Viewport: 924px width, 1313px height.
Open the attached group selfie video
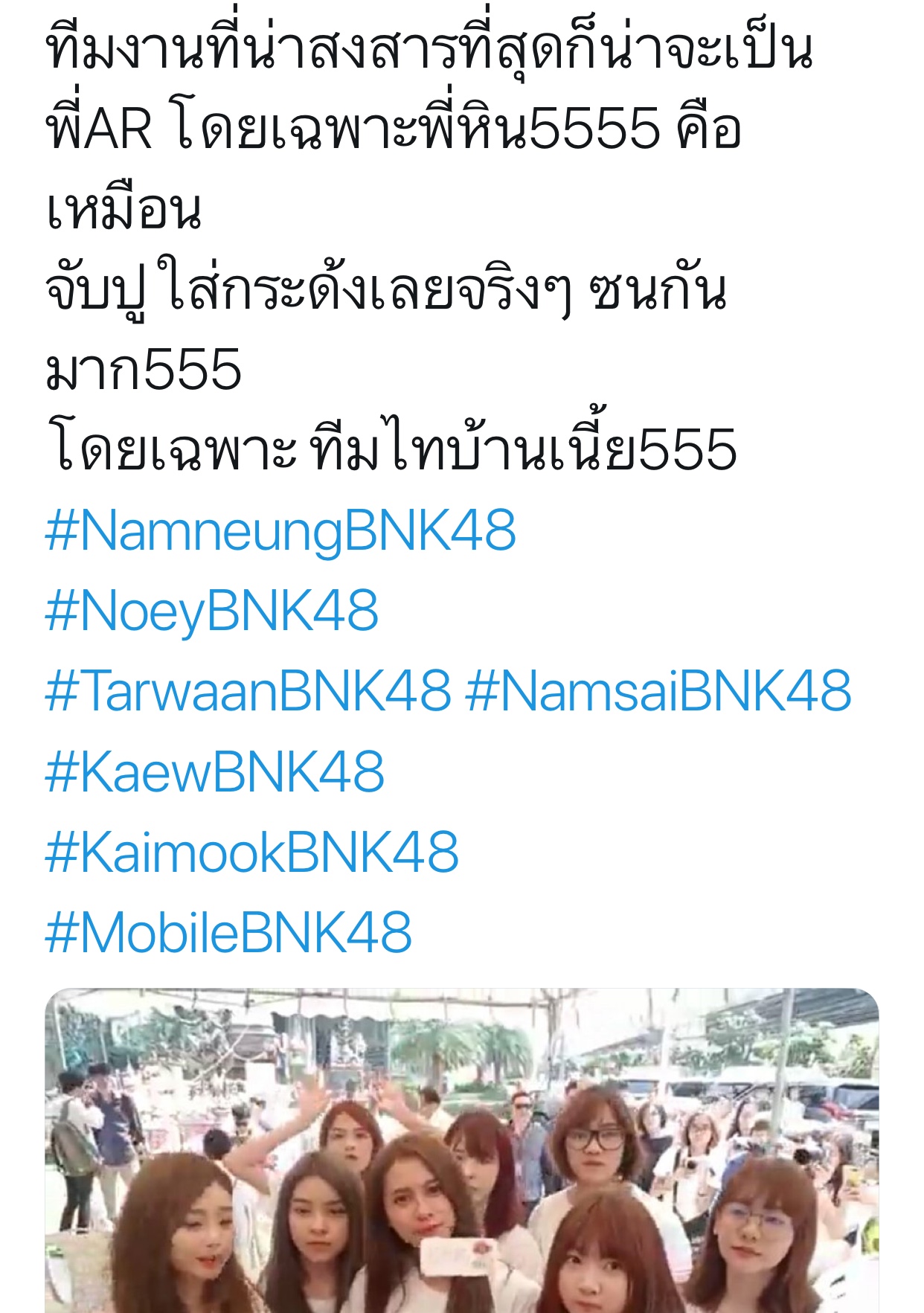pyautogui.click(x=461, y=1150)
